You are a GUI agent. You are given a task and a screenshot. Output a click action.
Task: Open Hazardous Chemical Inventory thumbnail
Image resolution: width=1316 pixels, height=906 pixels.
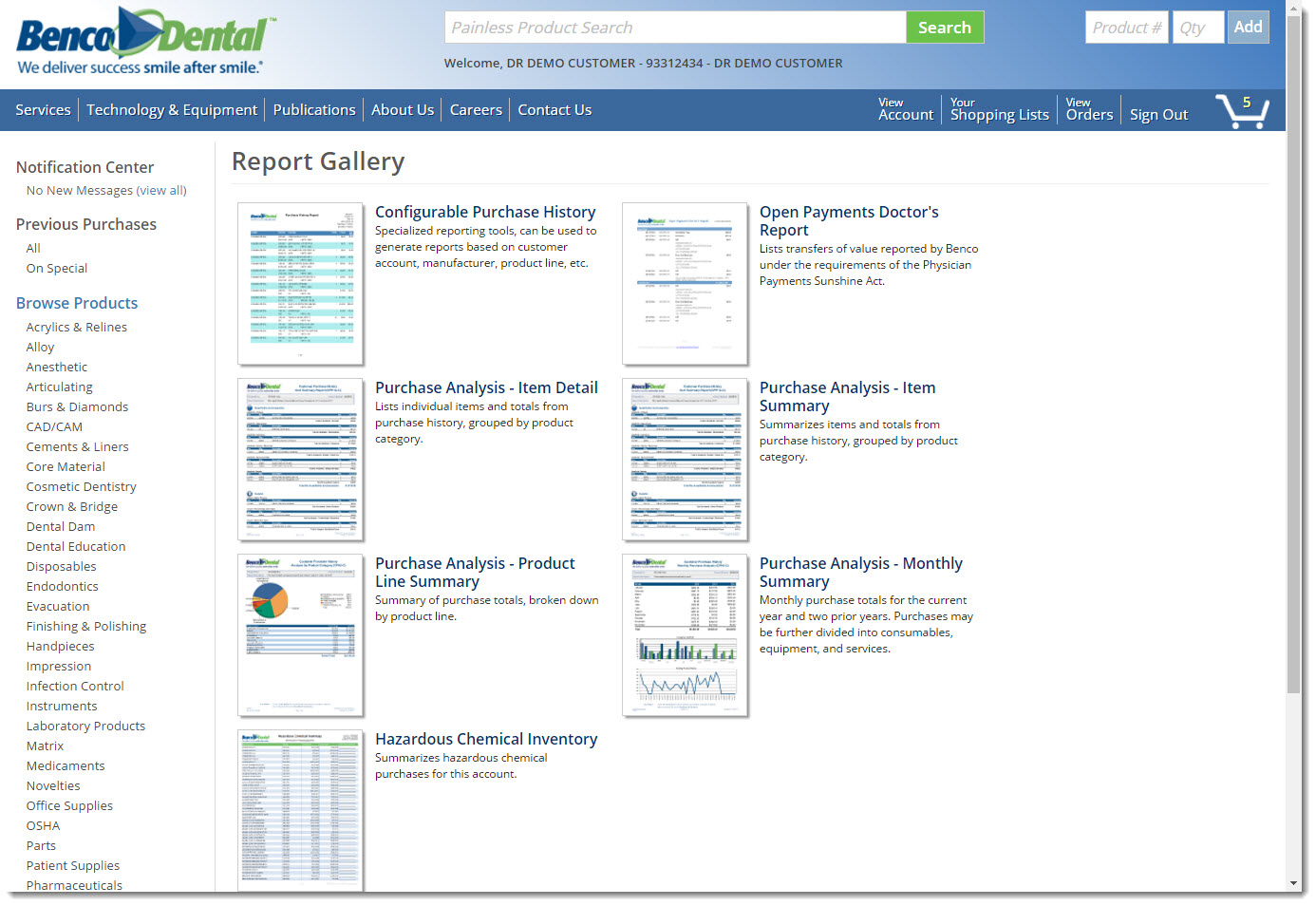tap(300, 810)
